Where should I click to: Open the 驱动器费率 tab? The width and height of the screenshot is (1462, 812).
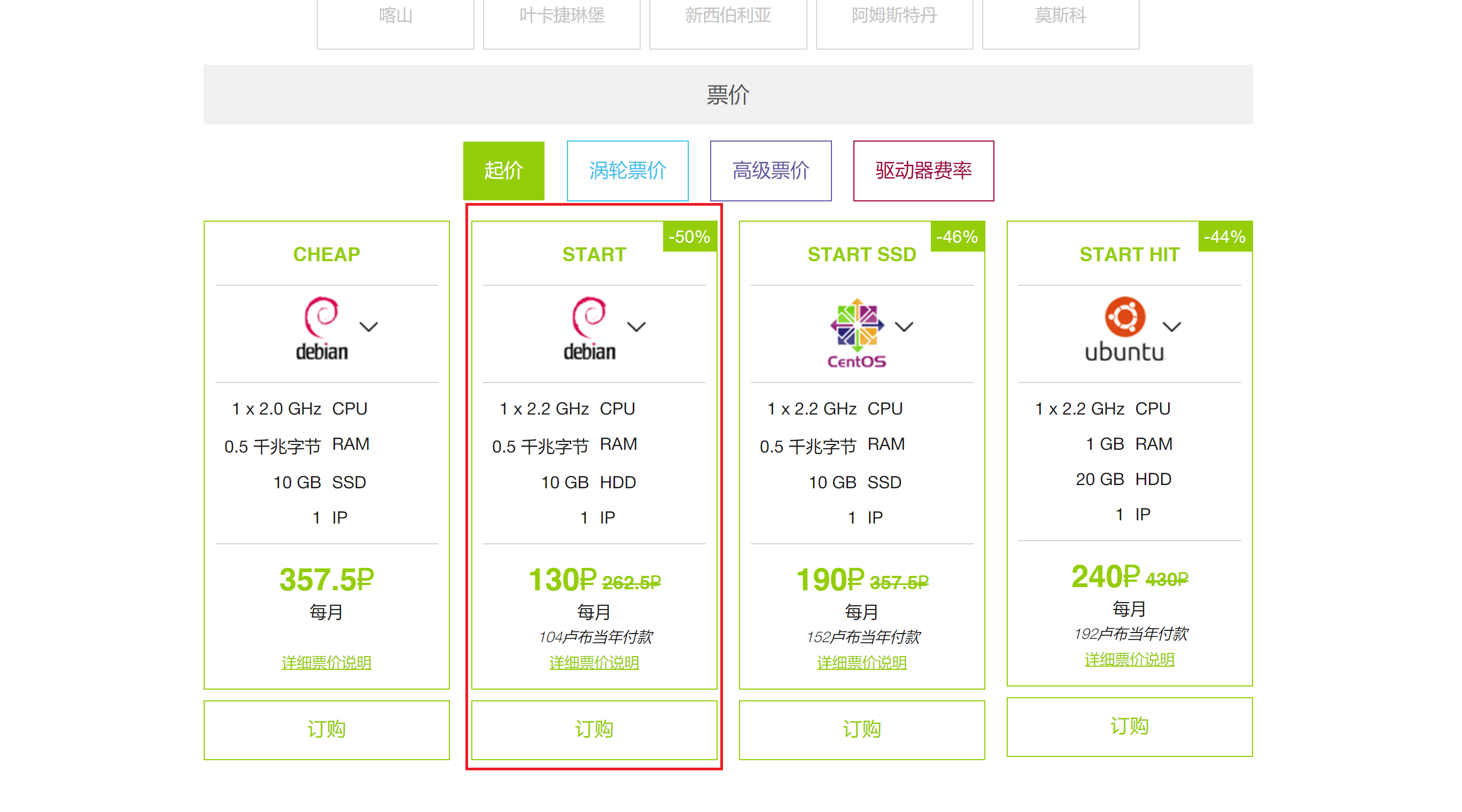pos(923,171)
